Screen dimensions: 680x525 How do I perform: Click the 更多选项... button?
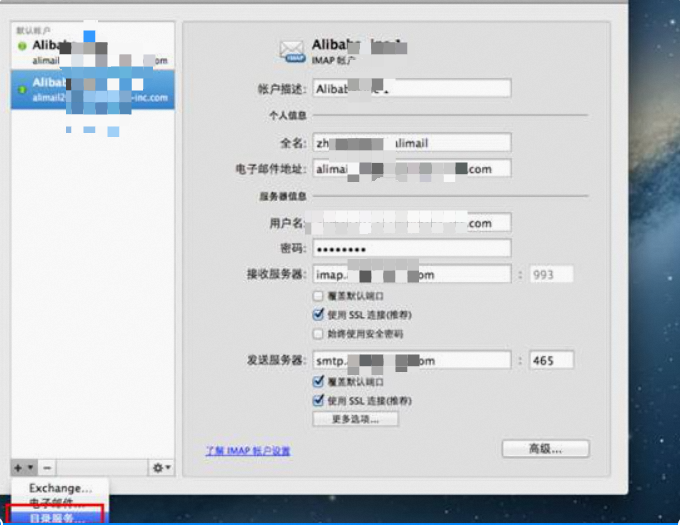tap(356, 419)
